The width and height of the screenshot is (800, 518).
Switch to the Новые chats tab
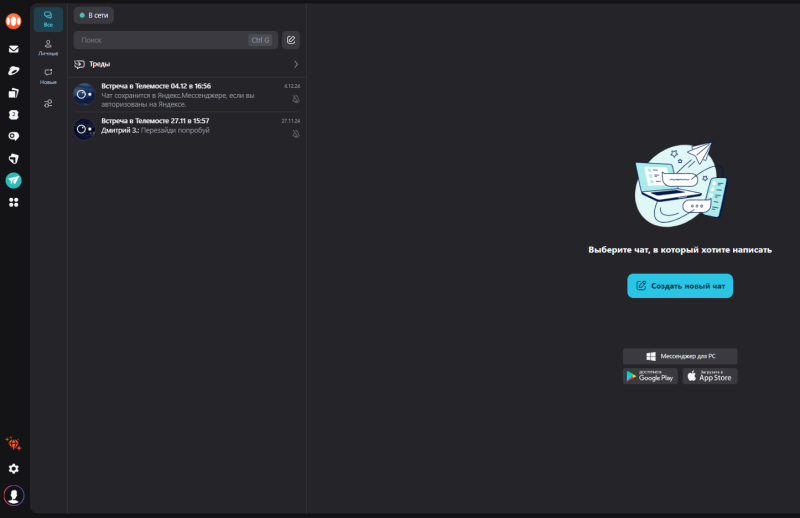click(x=48, y=75)
